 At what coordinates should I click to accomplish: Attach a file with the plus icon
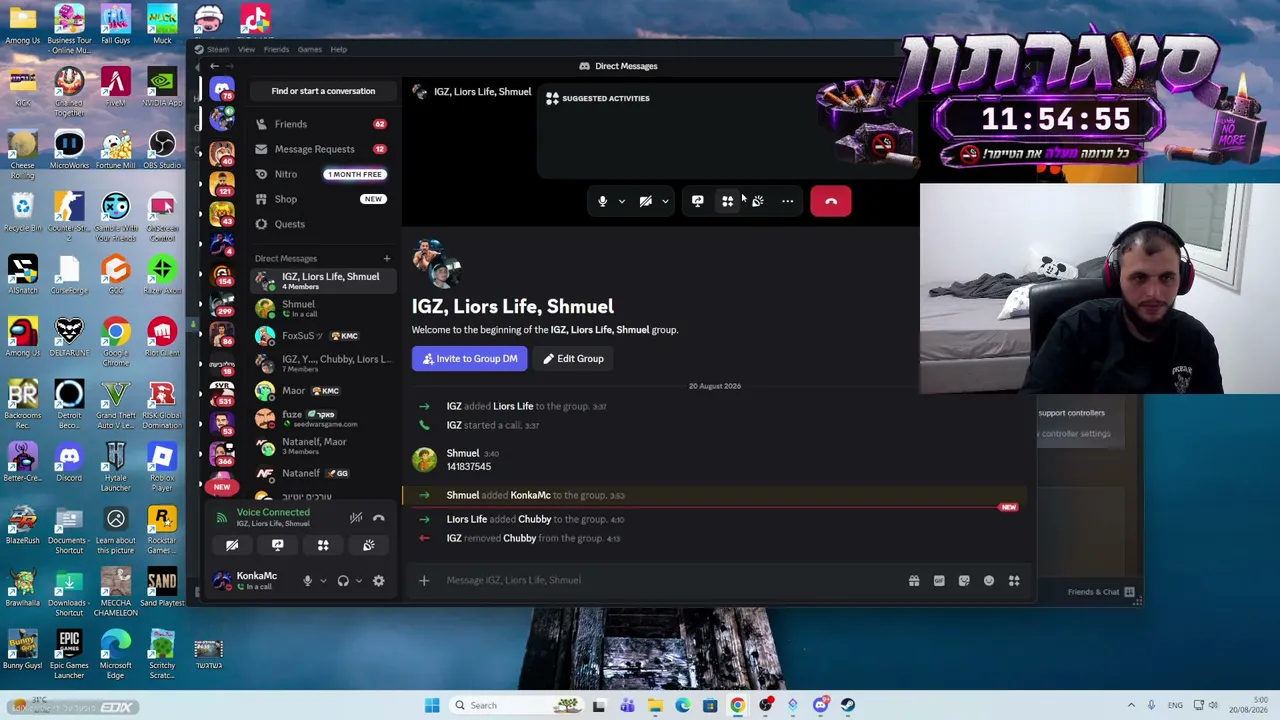pyautogui.click(x=424, y=580)
